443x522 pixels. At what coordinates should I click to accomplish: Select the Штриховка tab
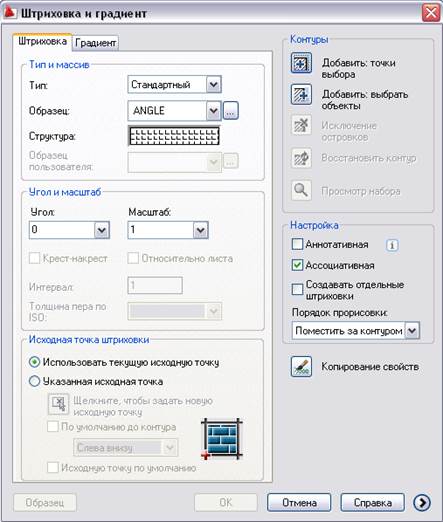(x=42, y=42)
